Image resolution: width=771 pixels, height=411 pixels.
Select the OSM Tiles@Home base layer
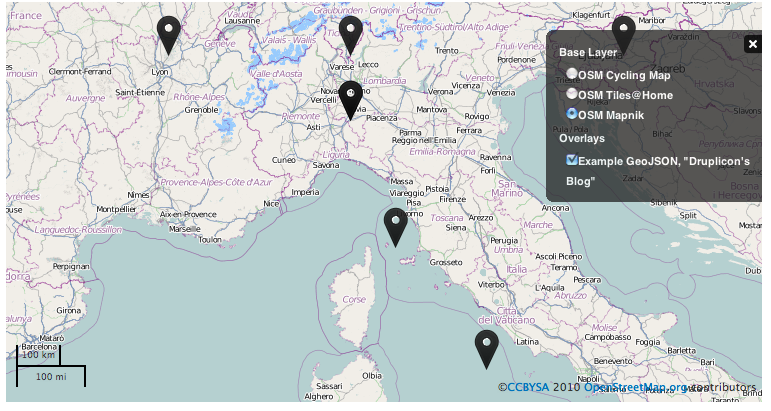click(571, 93)
